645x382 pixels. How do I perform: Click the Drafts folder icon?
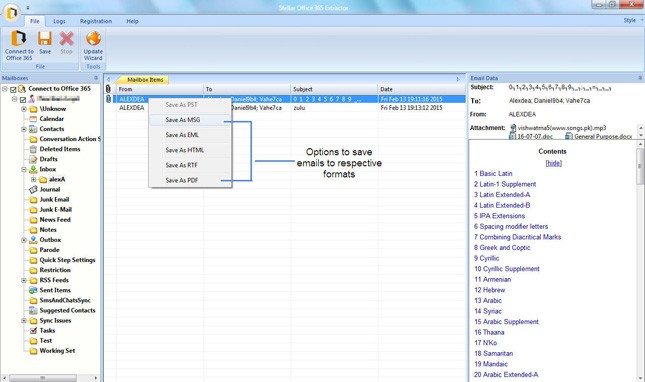[33, 159]
